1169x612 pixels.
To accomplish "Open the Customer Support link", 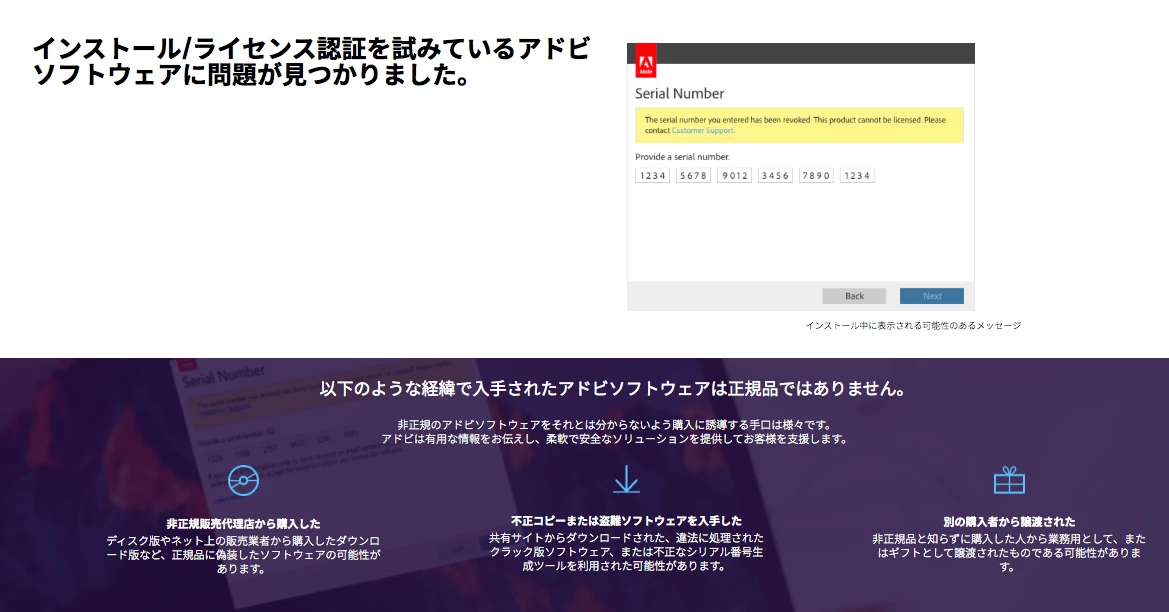I will [x=703, y=130].
